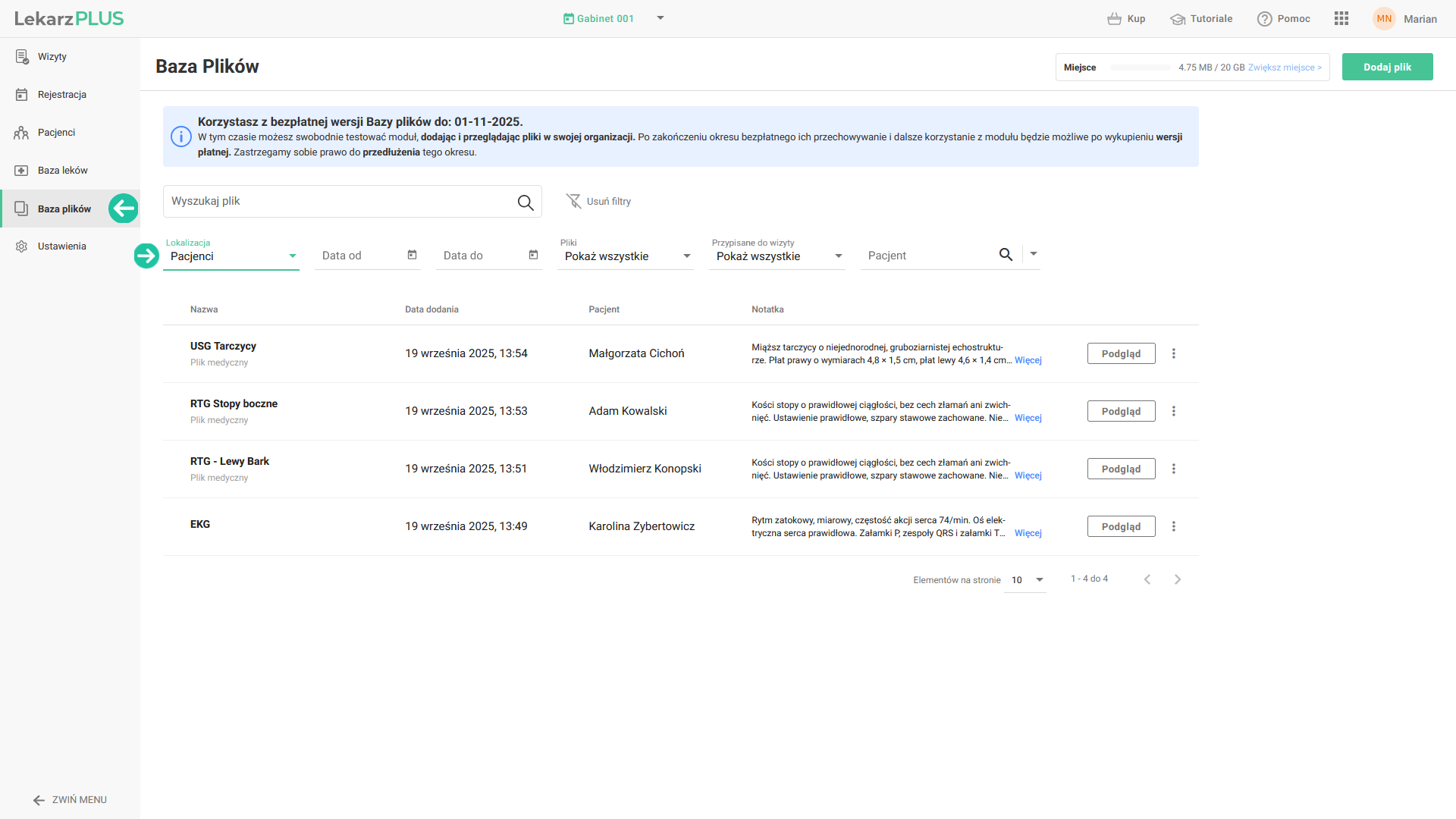
Task: Open three-dot menu for EKG row
Action: 1173,526
